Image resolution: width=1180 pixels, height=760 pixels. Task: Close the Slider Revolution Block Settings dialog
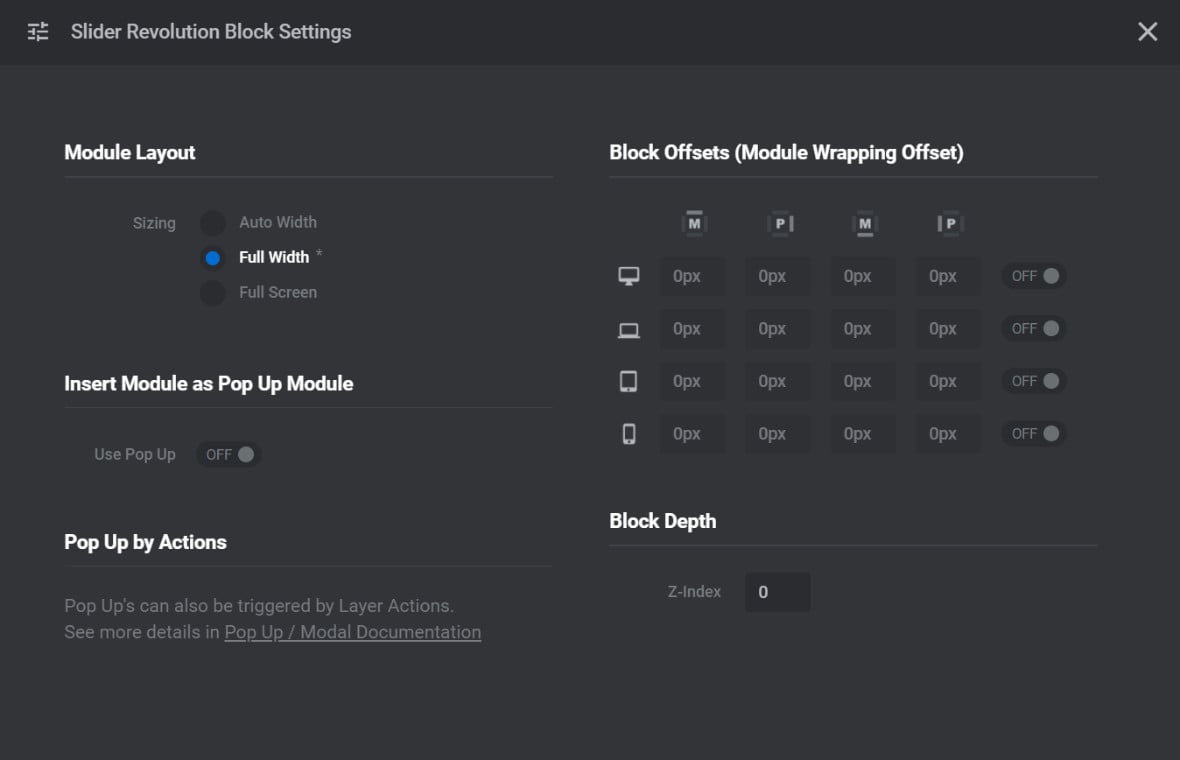1147,32
